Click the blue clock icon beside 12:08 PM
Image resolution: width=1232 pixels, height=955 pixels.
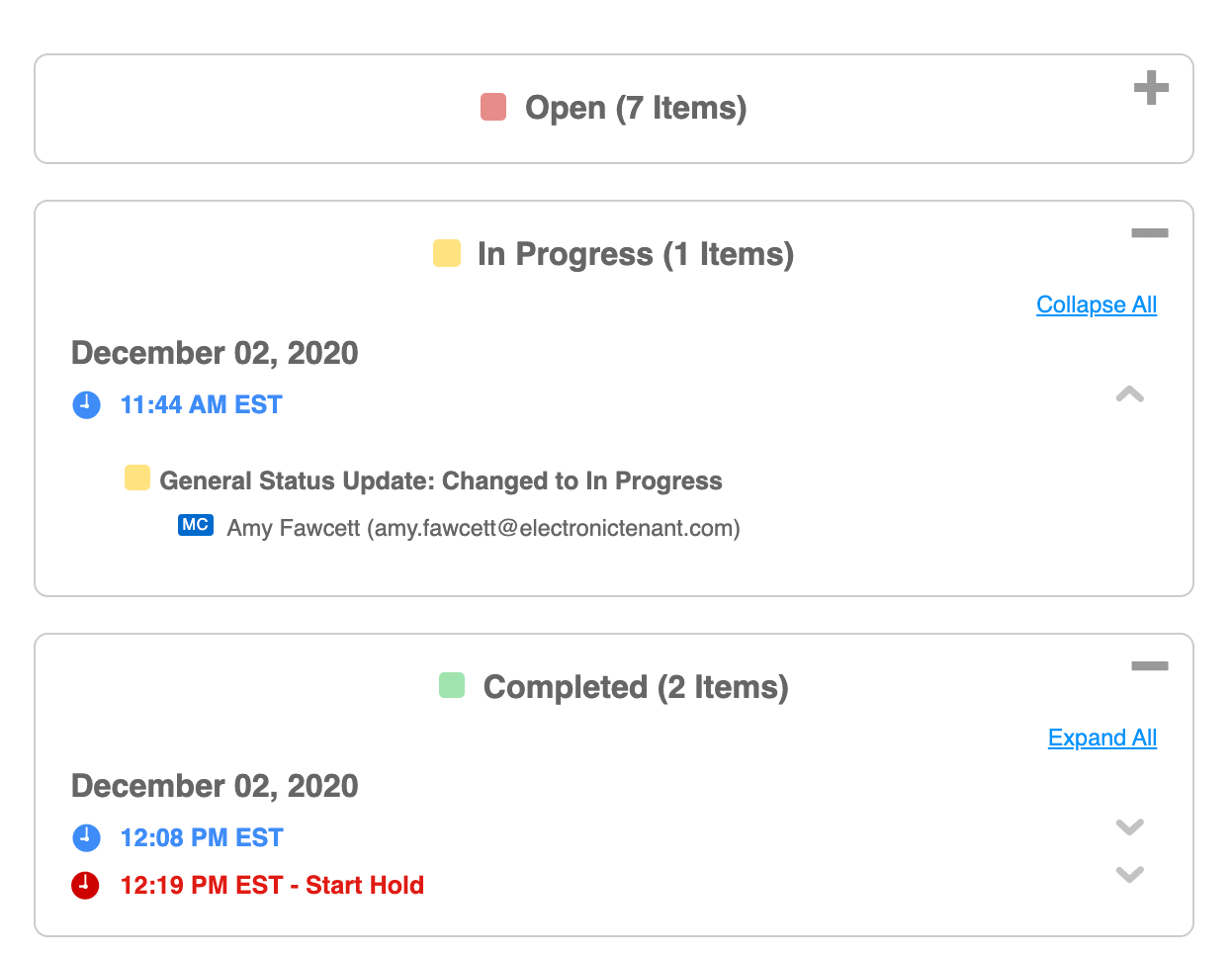tap(87, 837)
